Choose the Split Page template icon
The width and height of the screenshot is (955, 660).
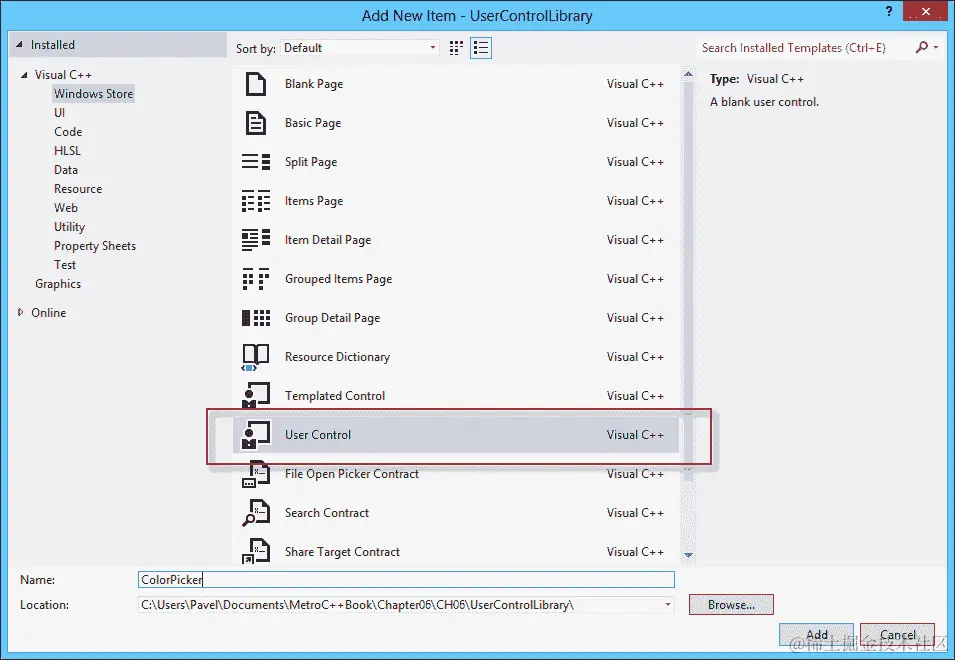(256, 162)
